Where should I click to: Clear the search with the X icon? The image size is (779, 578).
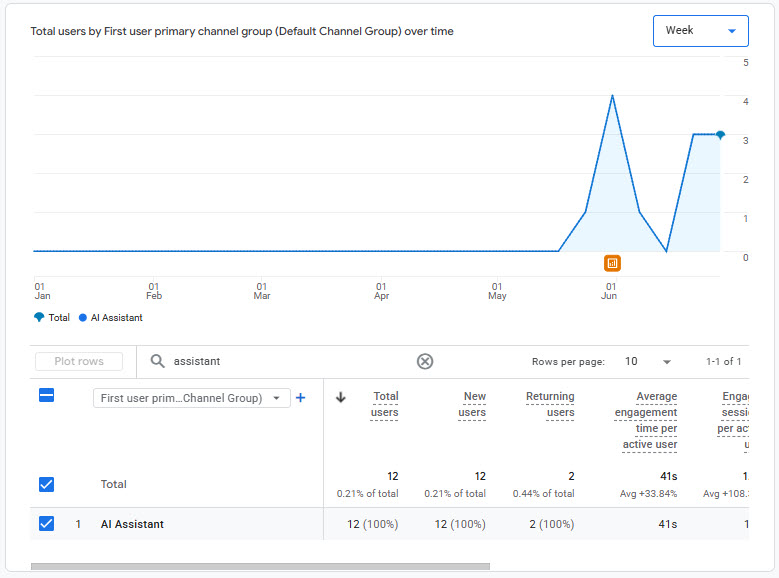coord(425,361)
